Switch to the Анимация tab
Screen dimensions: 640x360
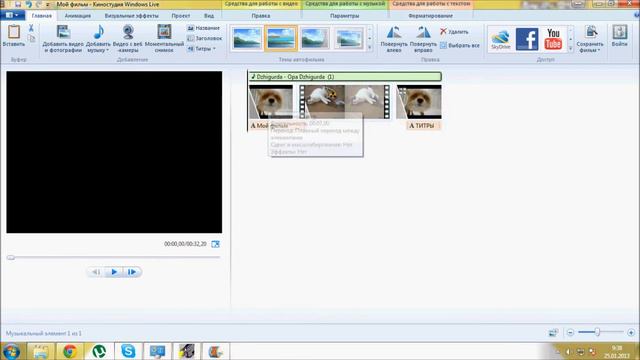pyautogui.click(x=78, y=16)
